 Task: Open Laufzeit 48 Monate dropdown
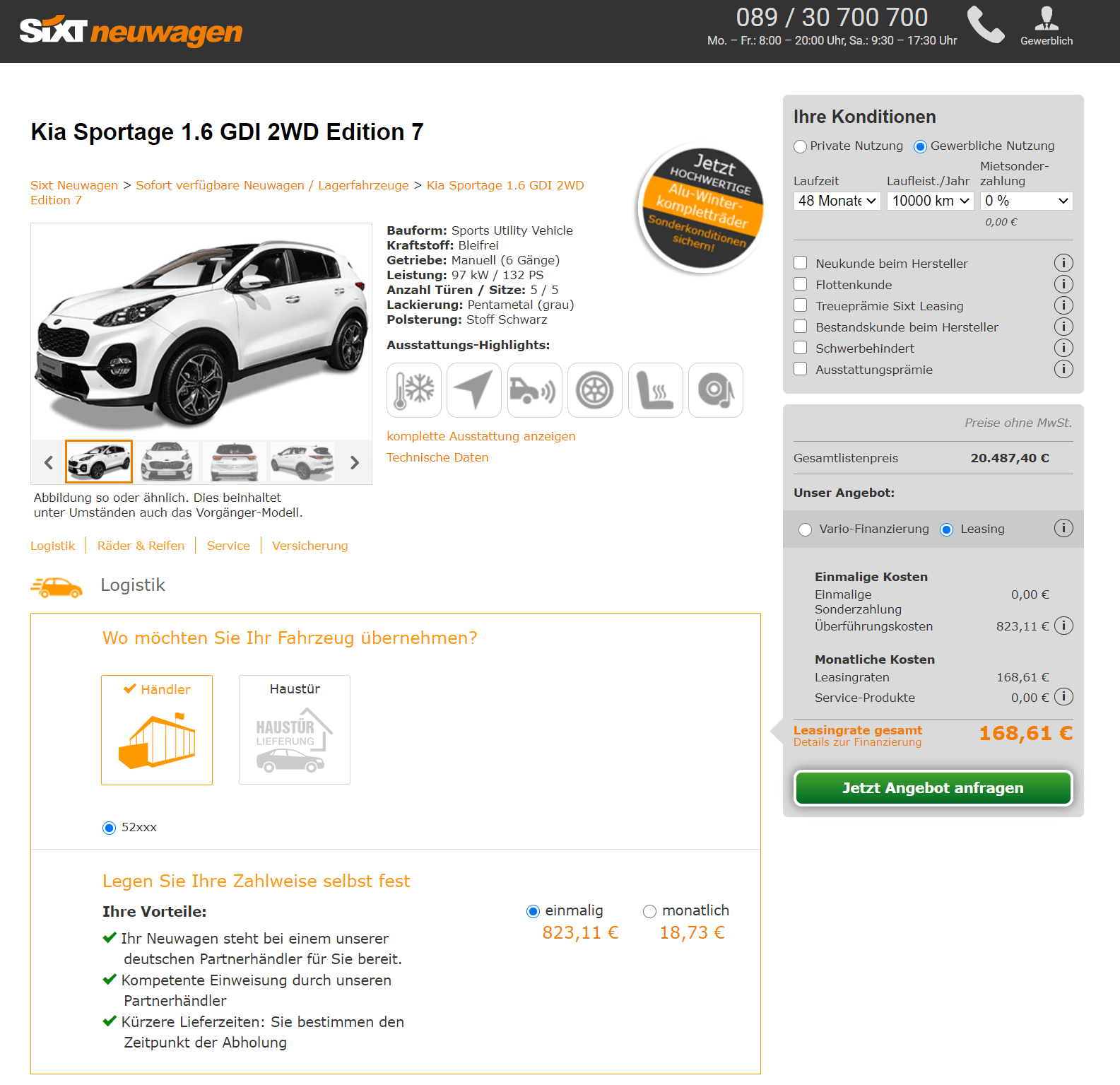[837, 201]
